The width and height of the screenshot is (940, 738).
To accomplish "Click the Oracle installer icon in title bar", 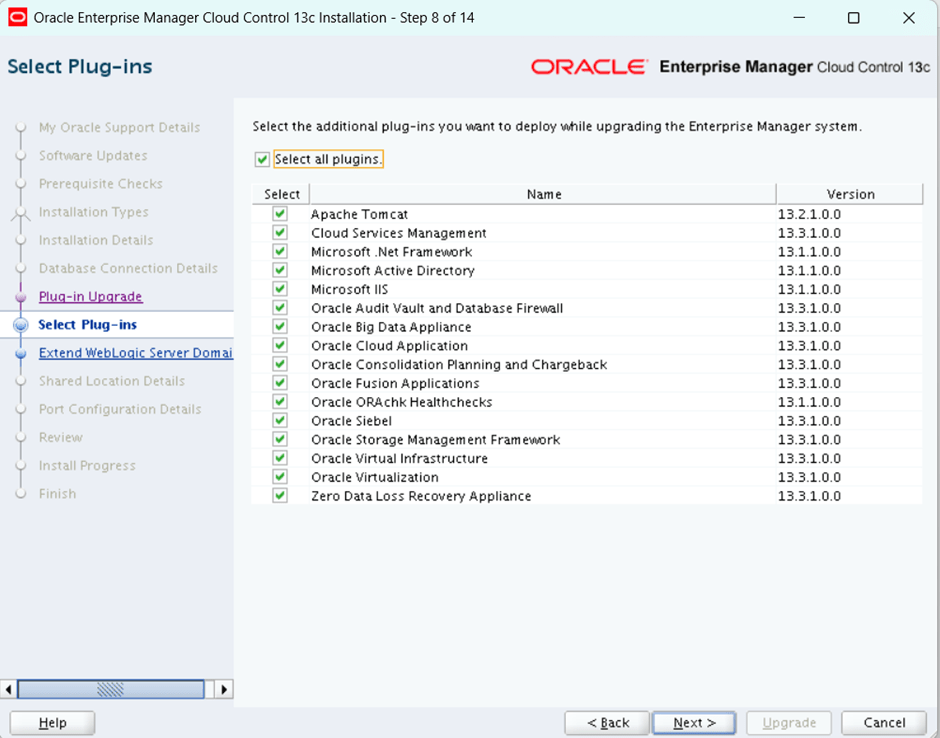I will [x=18, y=17].
